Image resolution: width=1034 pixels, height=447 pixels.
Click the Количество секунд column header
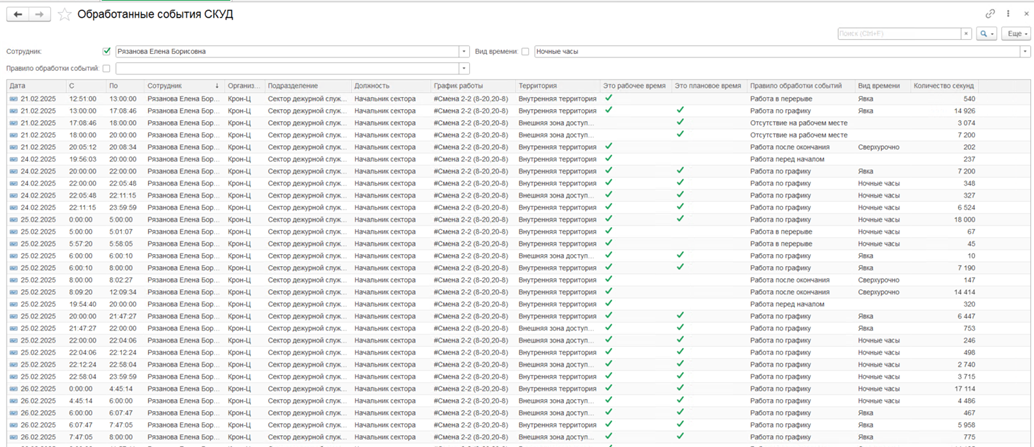944,86
